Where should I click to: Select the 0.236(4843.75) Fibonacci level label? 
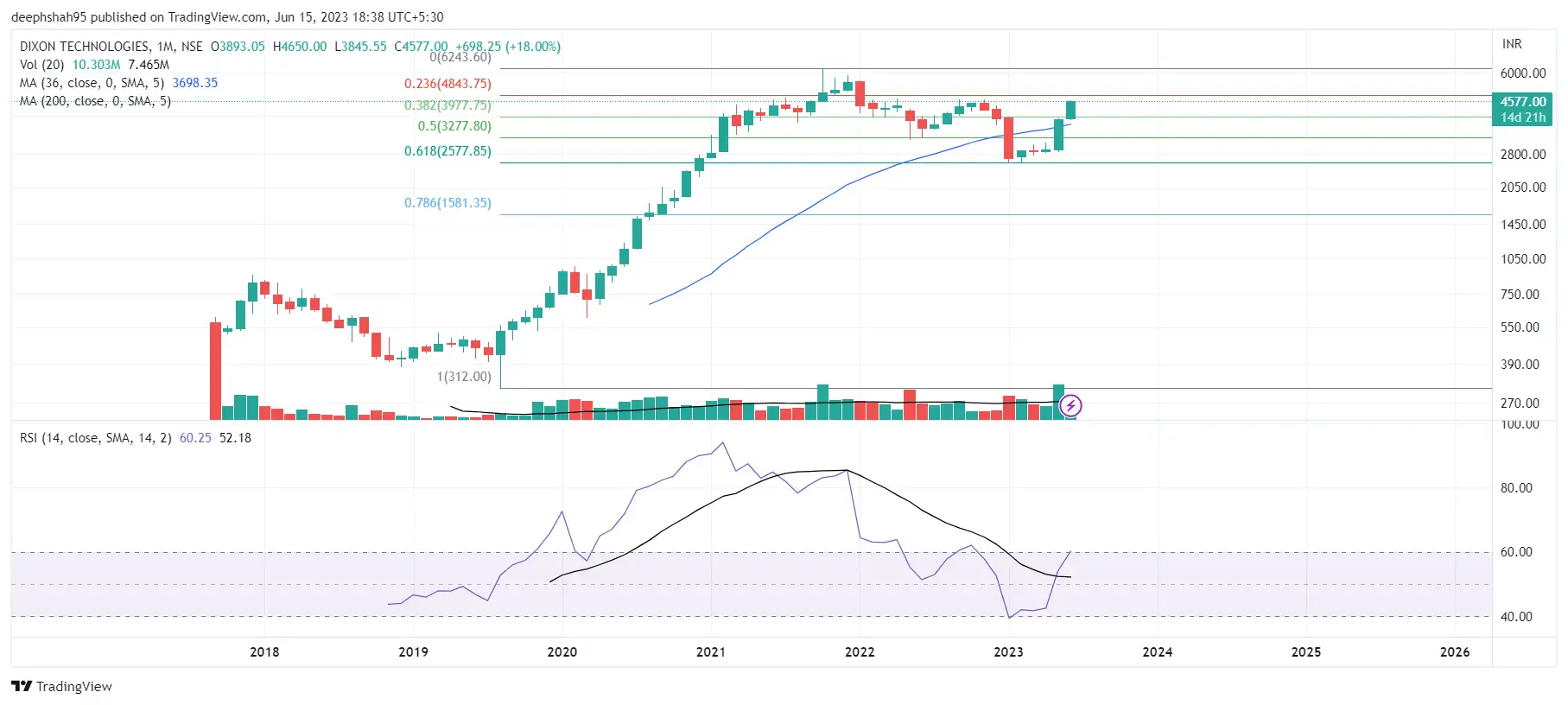click(448, 84)
